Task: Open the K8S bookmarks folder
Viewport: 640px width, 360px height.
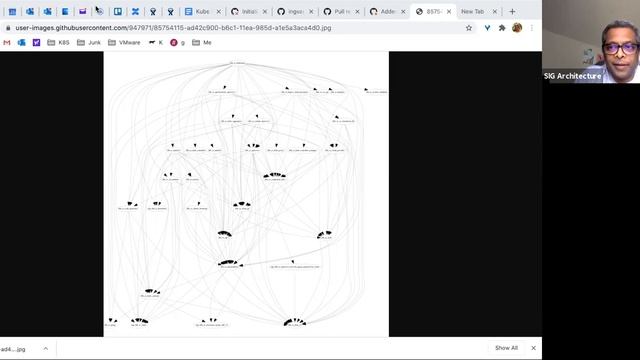Action: coord(58,42)
